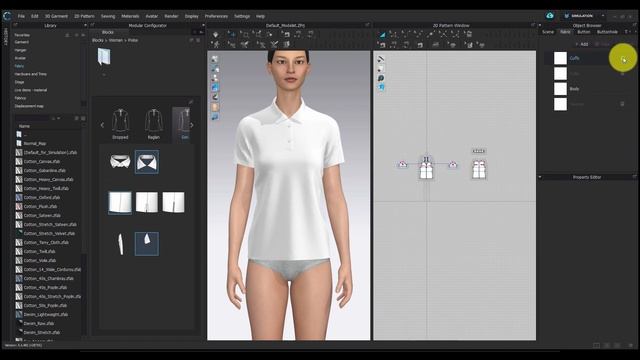This screenshot has height=360, width=640.
Task: Click the cloud icon beside SIMULATION mode
Action: coord(550,16)
